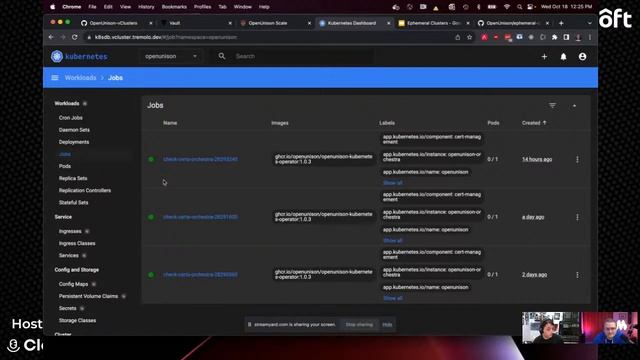Click green status icon of a day ago job
This screenshot has width=640, height=360.
(x=151, y=217)
